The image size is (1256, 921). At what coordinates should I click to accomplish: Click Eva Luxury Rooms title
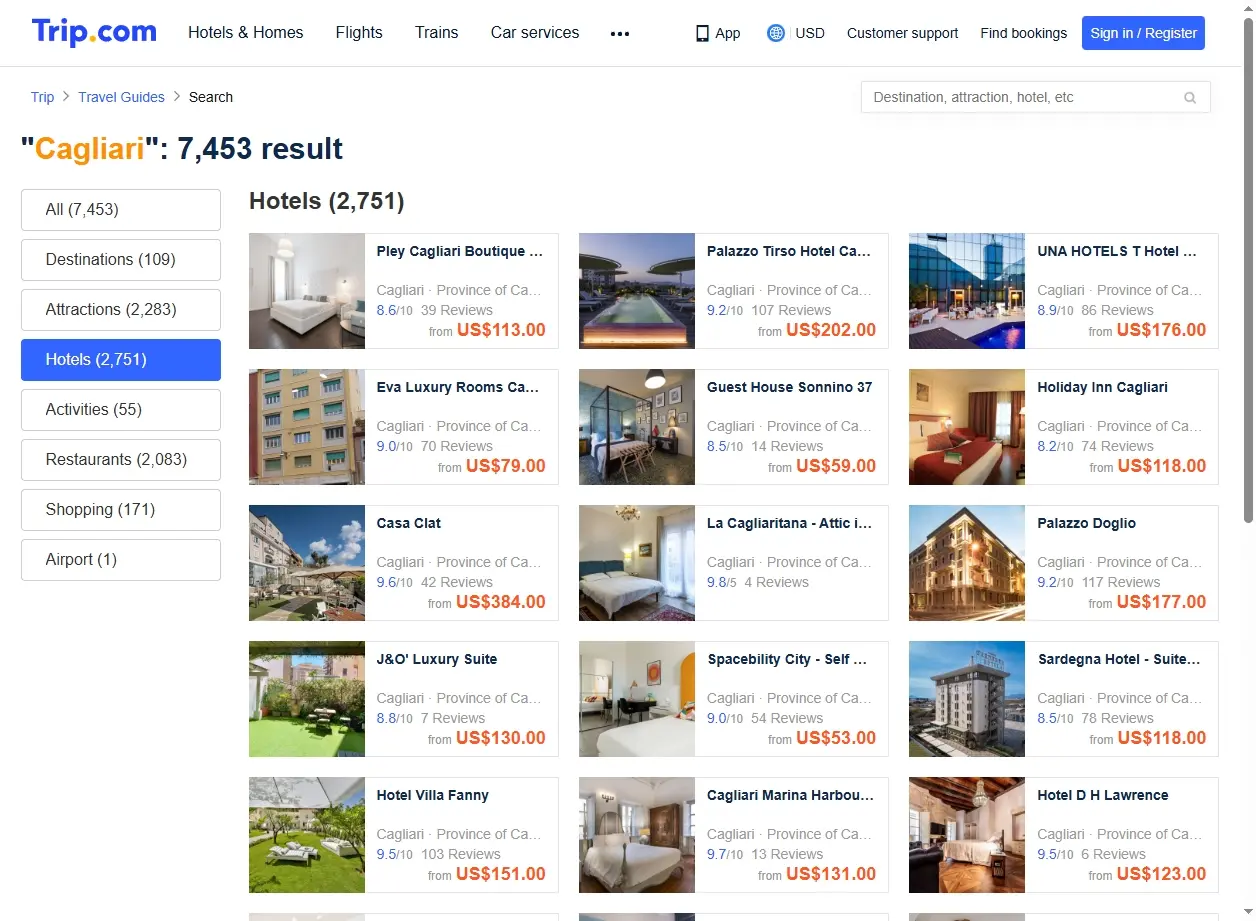pos(458,387)
